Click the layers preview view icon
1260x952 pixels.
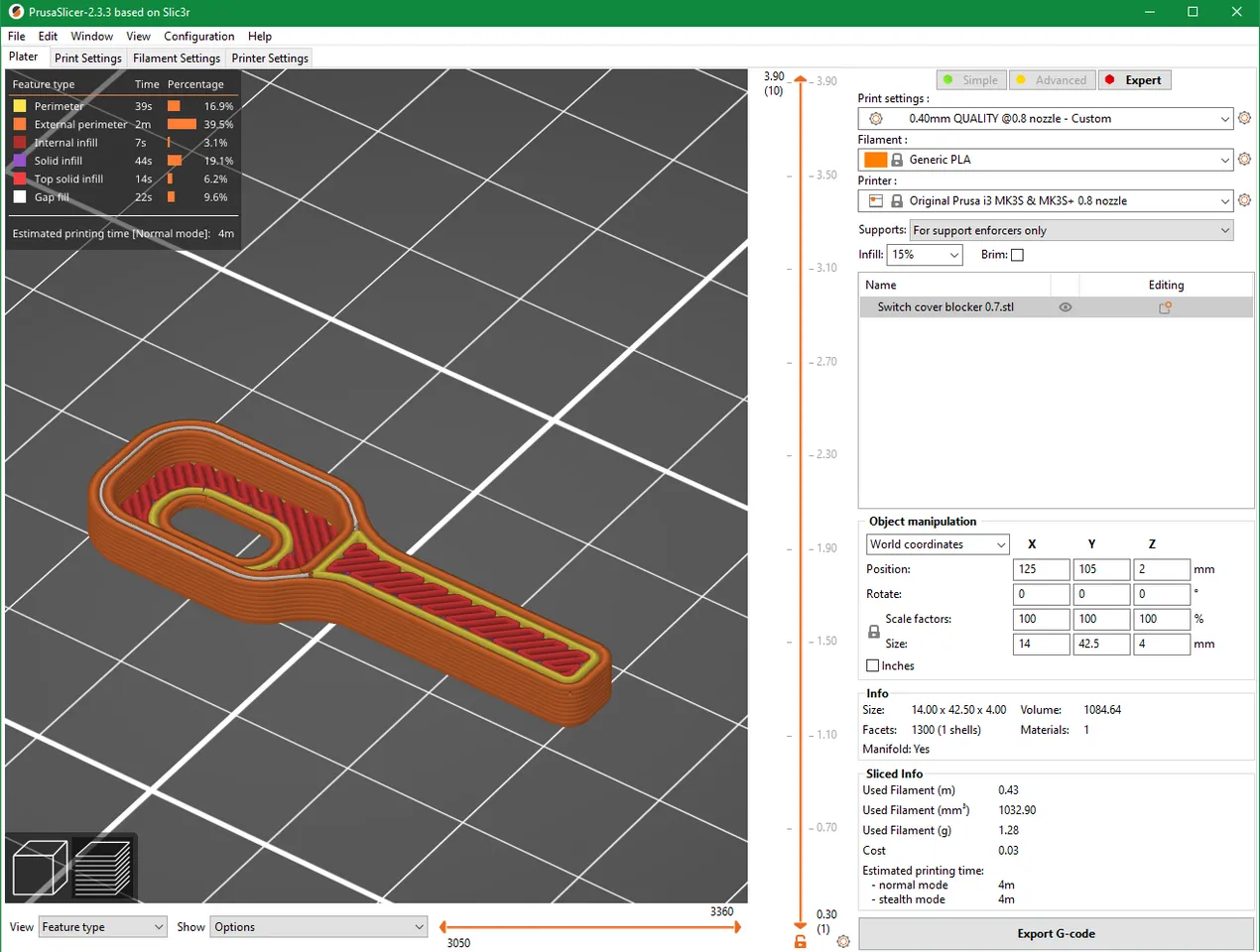(102, 868)
